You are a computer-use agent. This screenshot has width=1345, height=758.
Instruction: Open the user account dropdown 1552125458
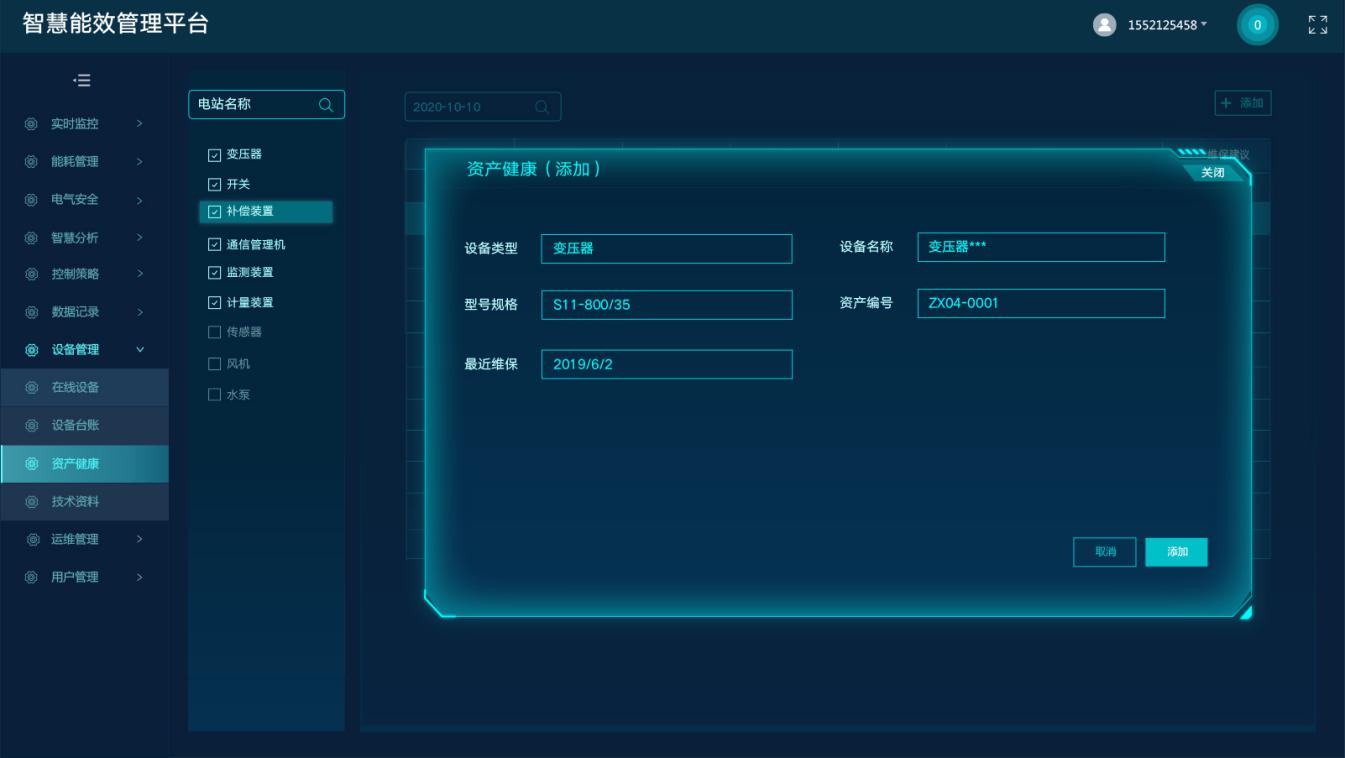[1167, 25]
